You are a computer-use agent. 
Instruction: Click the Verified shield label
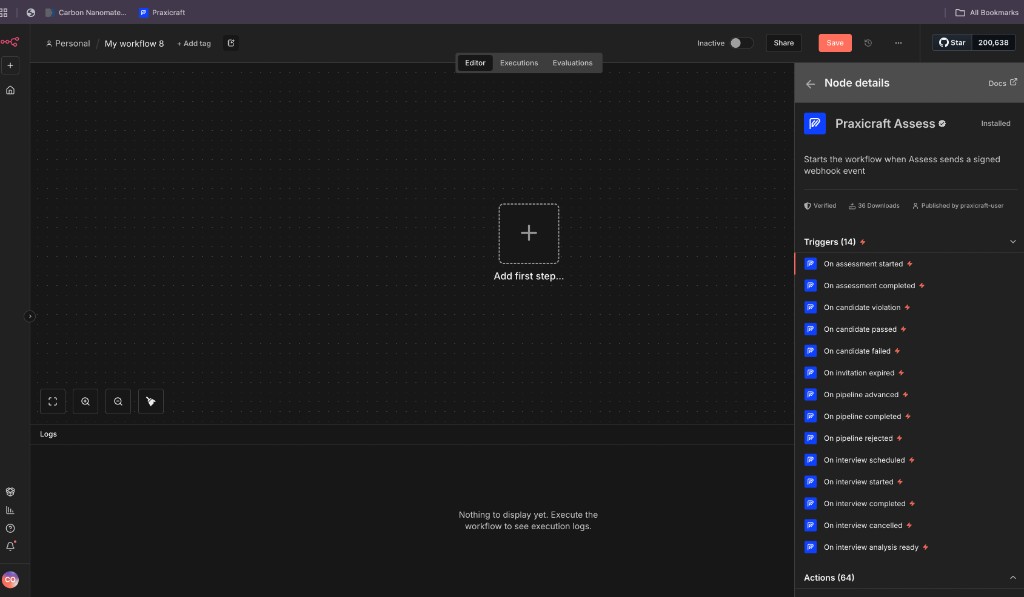click(820, 206)
